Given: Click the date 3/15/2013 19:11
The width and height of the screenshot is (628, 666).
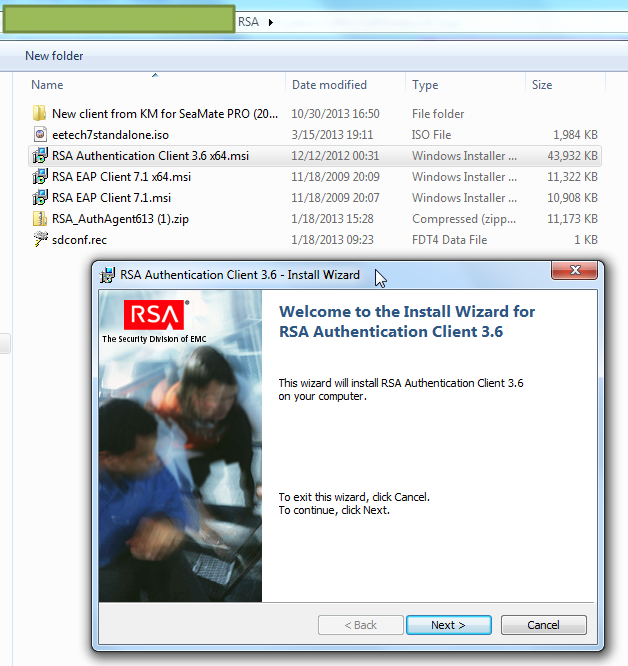Looking at the screenshot, I should [332, 135].
